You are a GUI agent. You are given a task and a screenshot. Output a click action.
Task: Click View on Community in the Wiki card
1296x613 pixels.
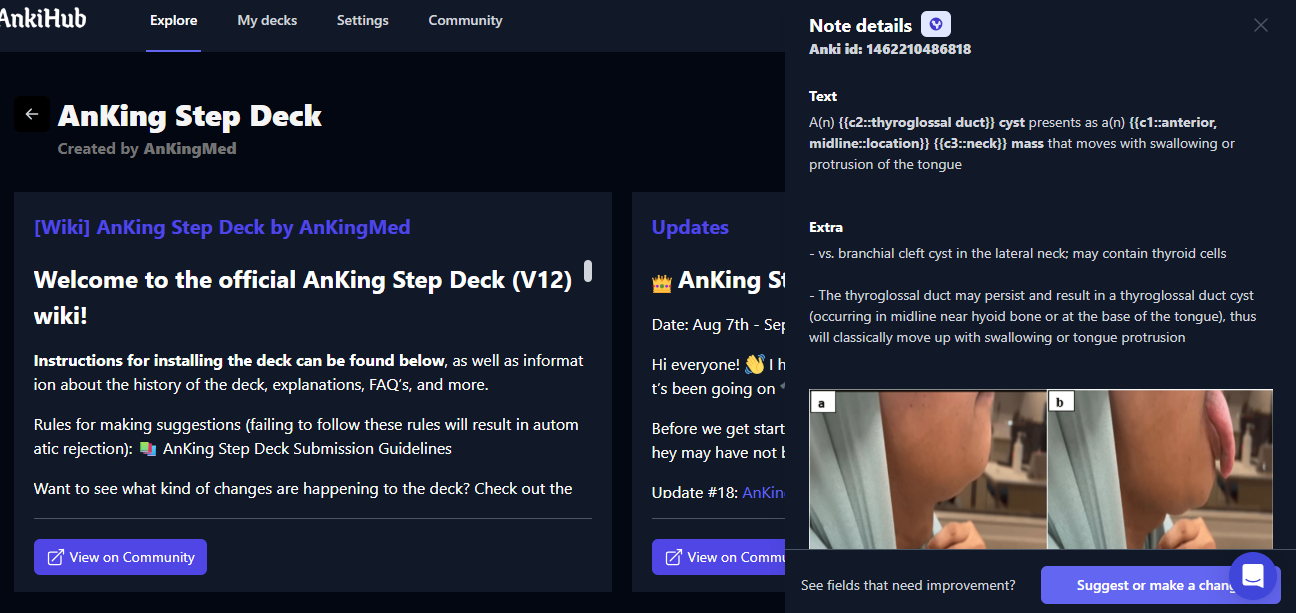[x=120, y=557]
